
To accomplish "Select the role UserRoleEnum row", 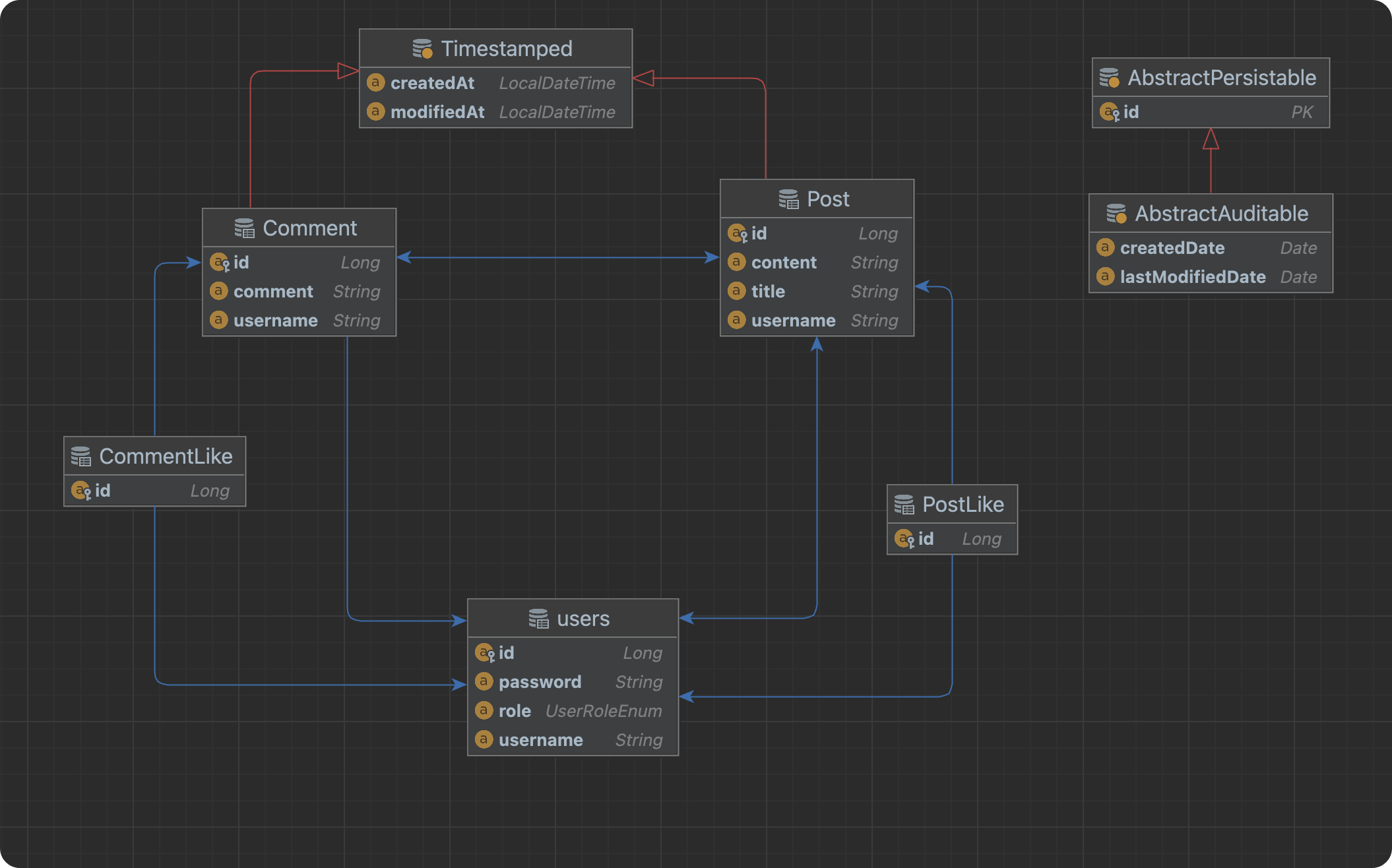I will [x=572, y=711].
